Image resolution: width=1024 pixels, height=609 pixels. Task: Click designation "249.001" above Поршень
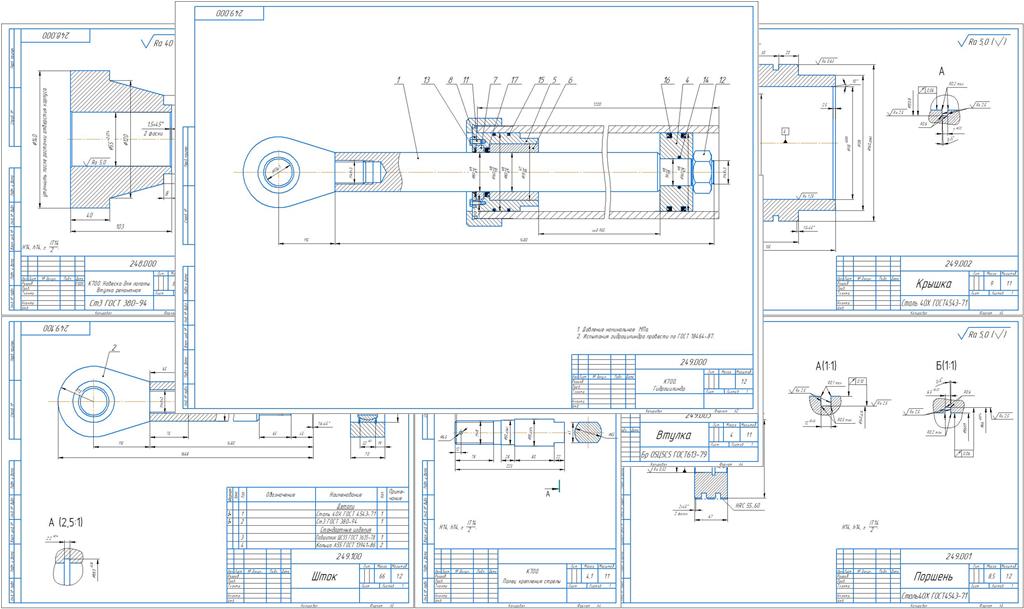pyautogui.click(x=958, y=556)
